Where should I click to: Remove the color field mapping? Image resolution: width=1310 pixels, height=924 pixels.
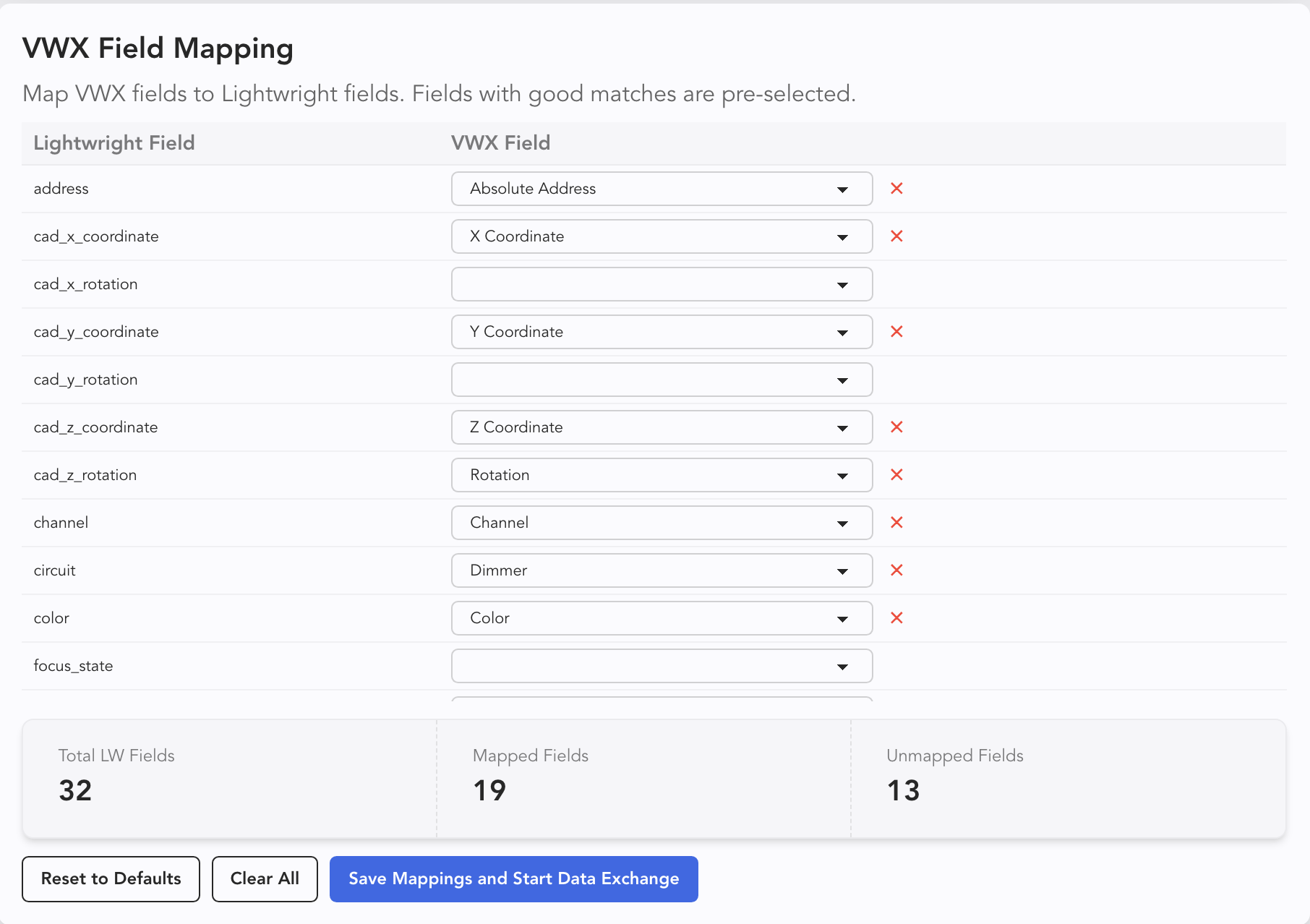pyautogui.click(x=896, y=618)
